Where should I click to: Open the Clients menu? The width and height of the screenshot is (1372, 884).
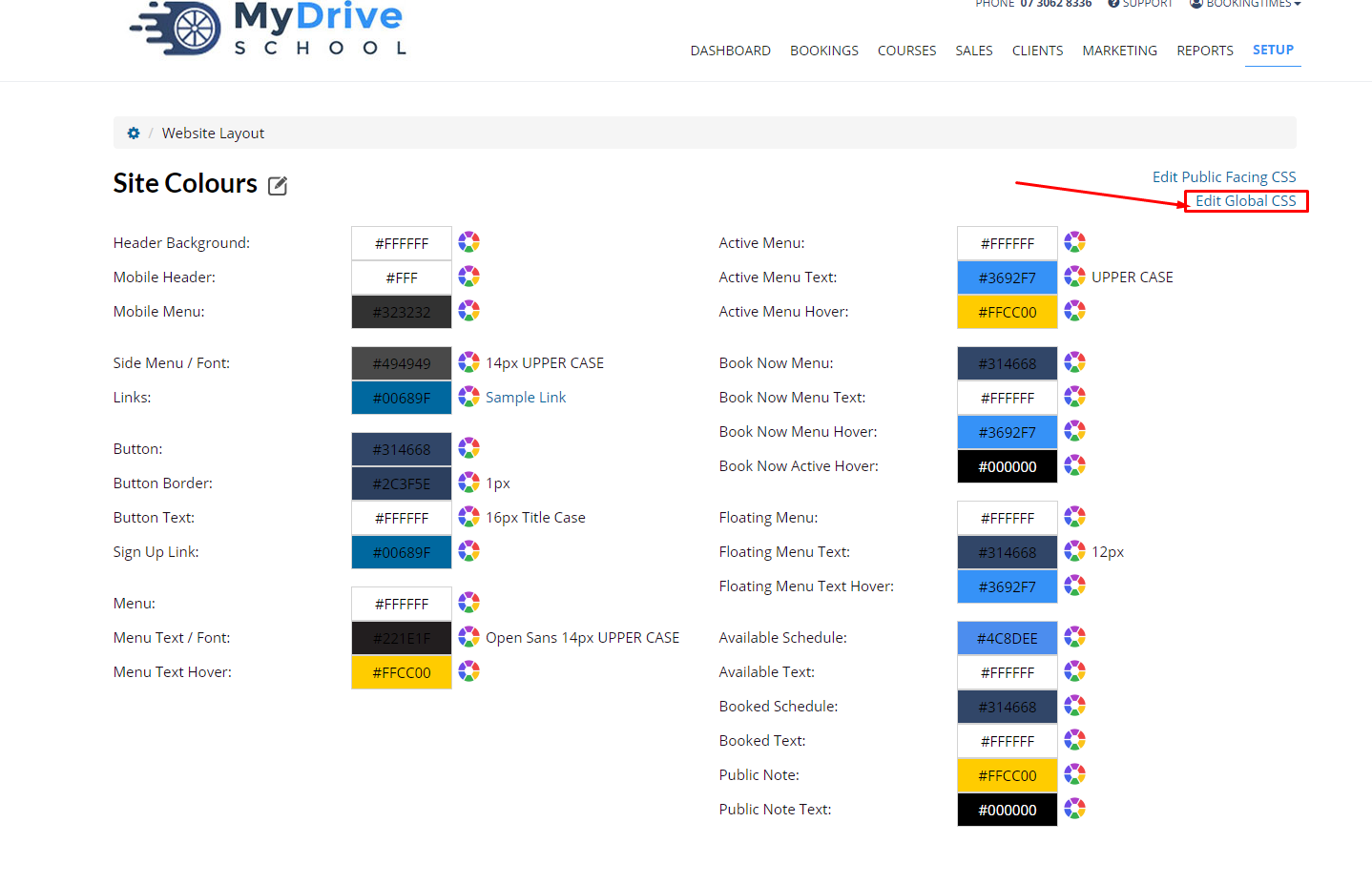pyautogui.click(x=1037, y=51)
